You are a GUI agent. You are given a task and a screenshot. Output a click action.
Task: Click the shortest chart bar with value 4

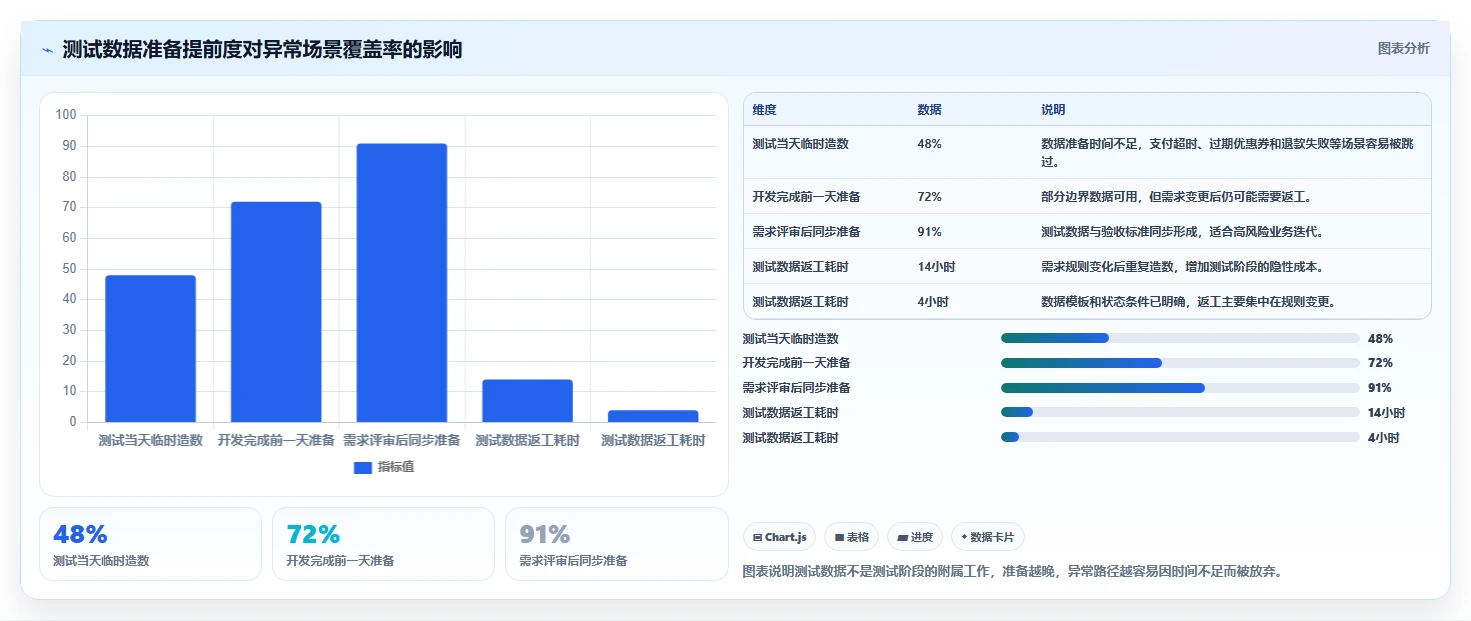pos(653,416)
